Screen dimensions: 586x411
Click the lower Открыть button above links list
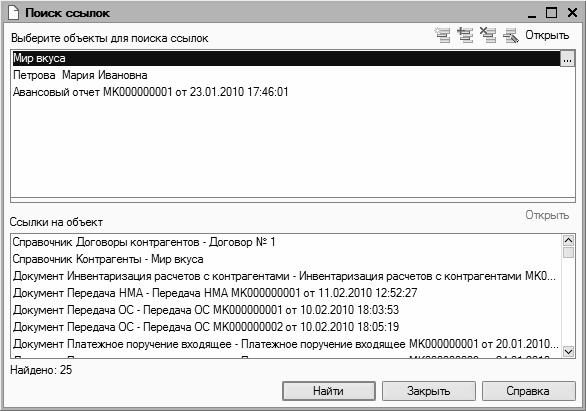pos(547,215)
